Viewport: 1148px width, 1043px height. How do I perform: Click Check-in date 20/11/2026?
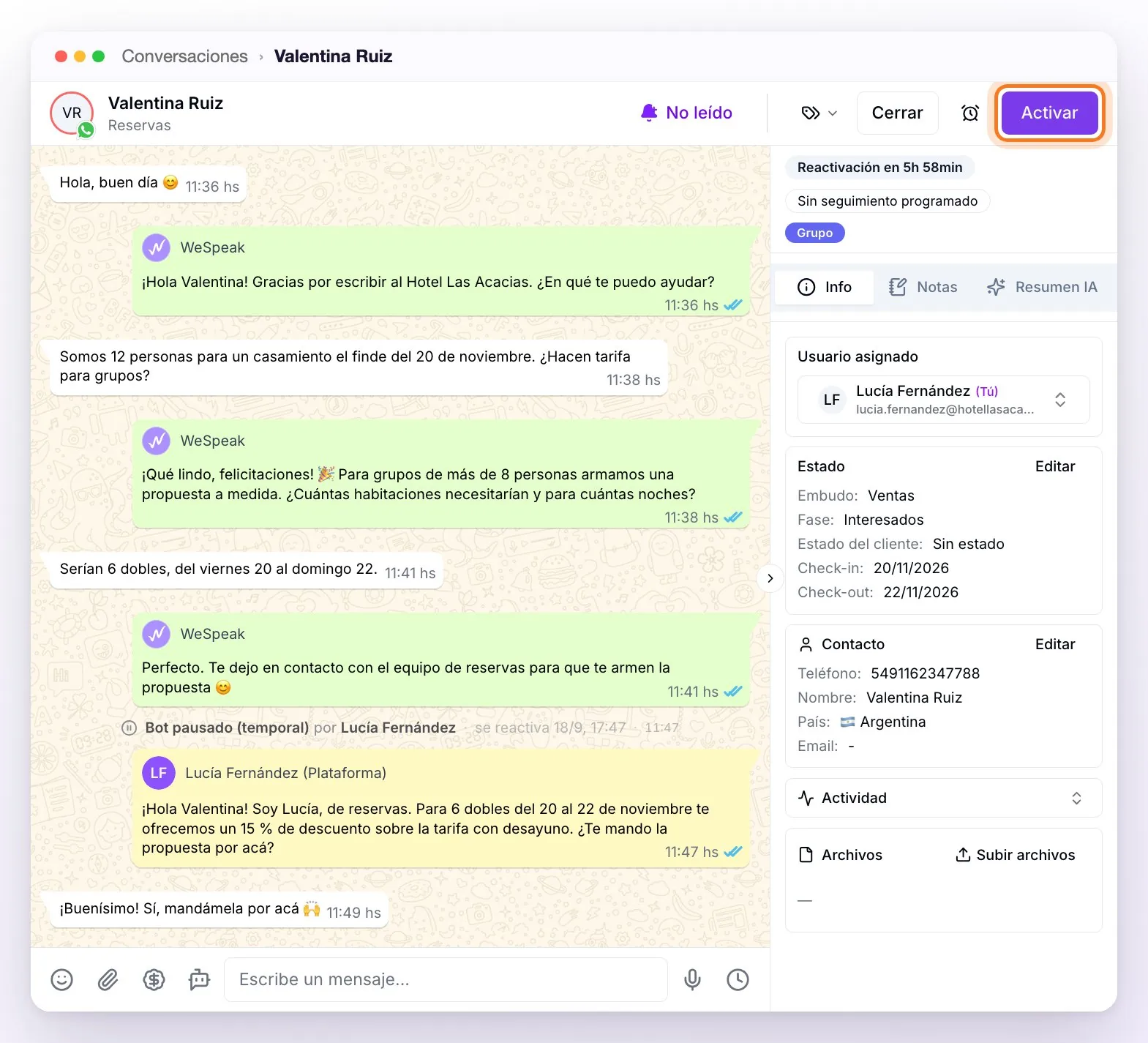tap(911, 568)
